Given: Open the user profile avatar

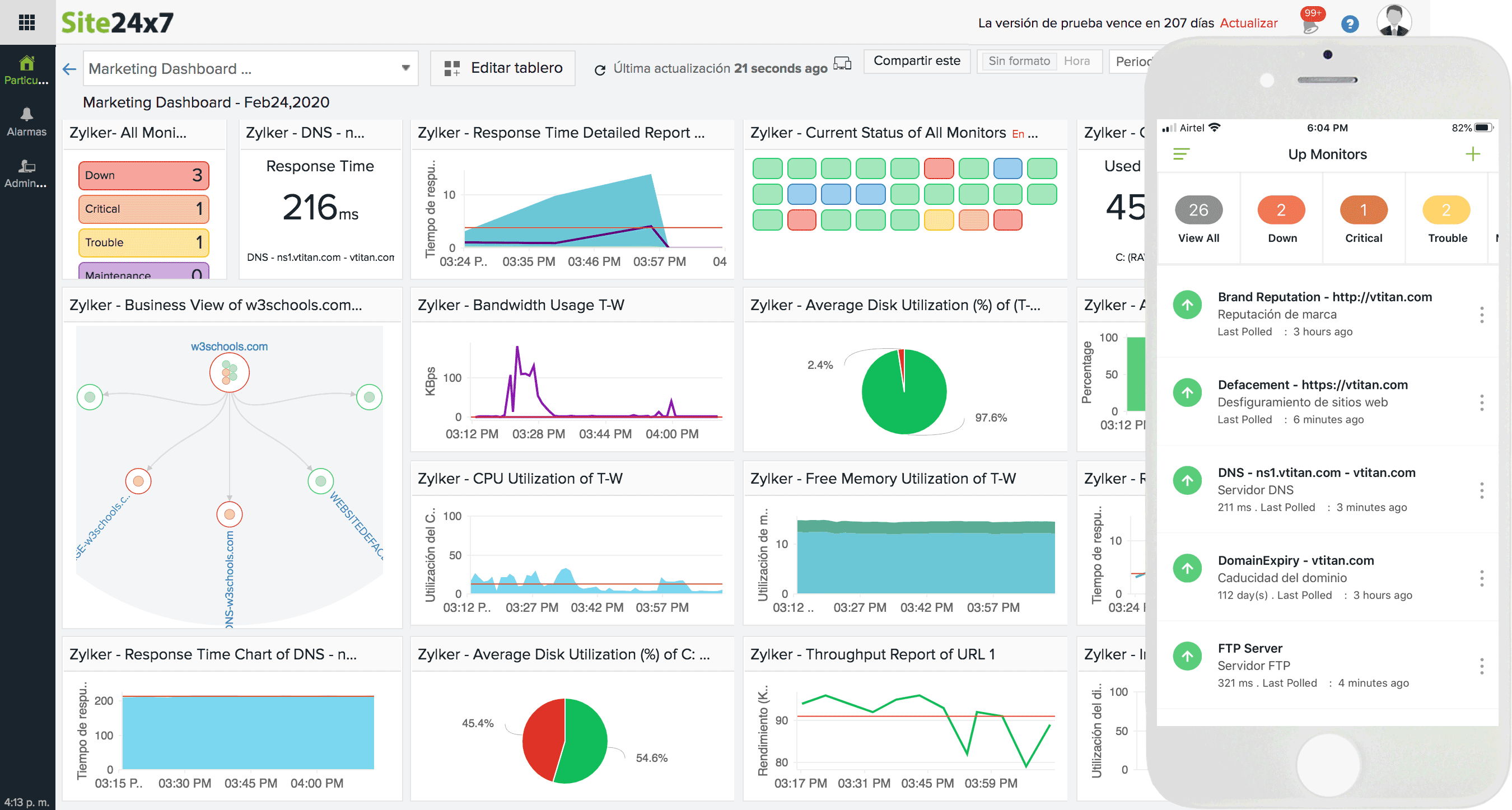Looking at the screenshot, I should pos(1393,21).
